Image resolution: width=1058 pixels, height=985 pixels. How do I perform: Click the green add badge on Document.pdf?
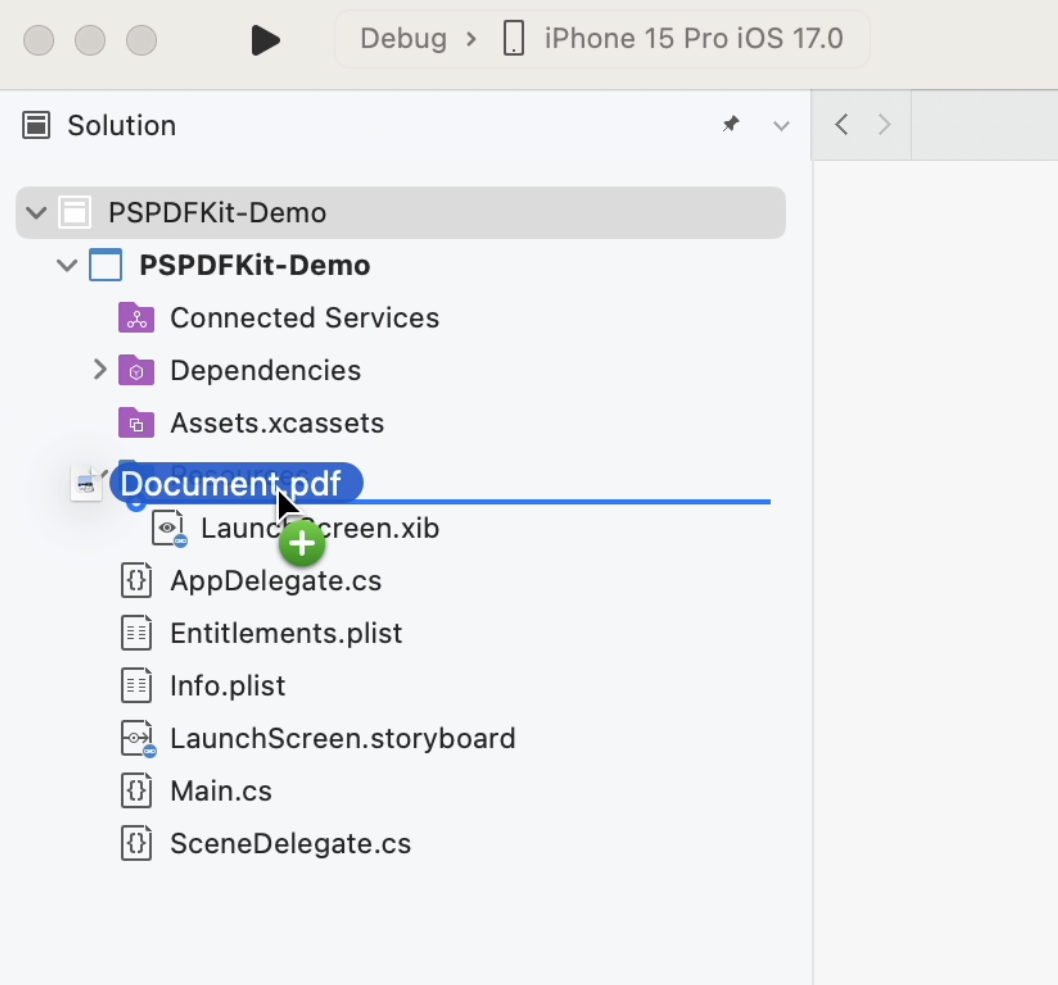[x=302, y=543]
